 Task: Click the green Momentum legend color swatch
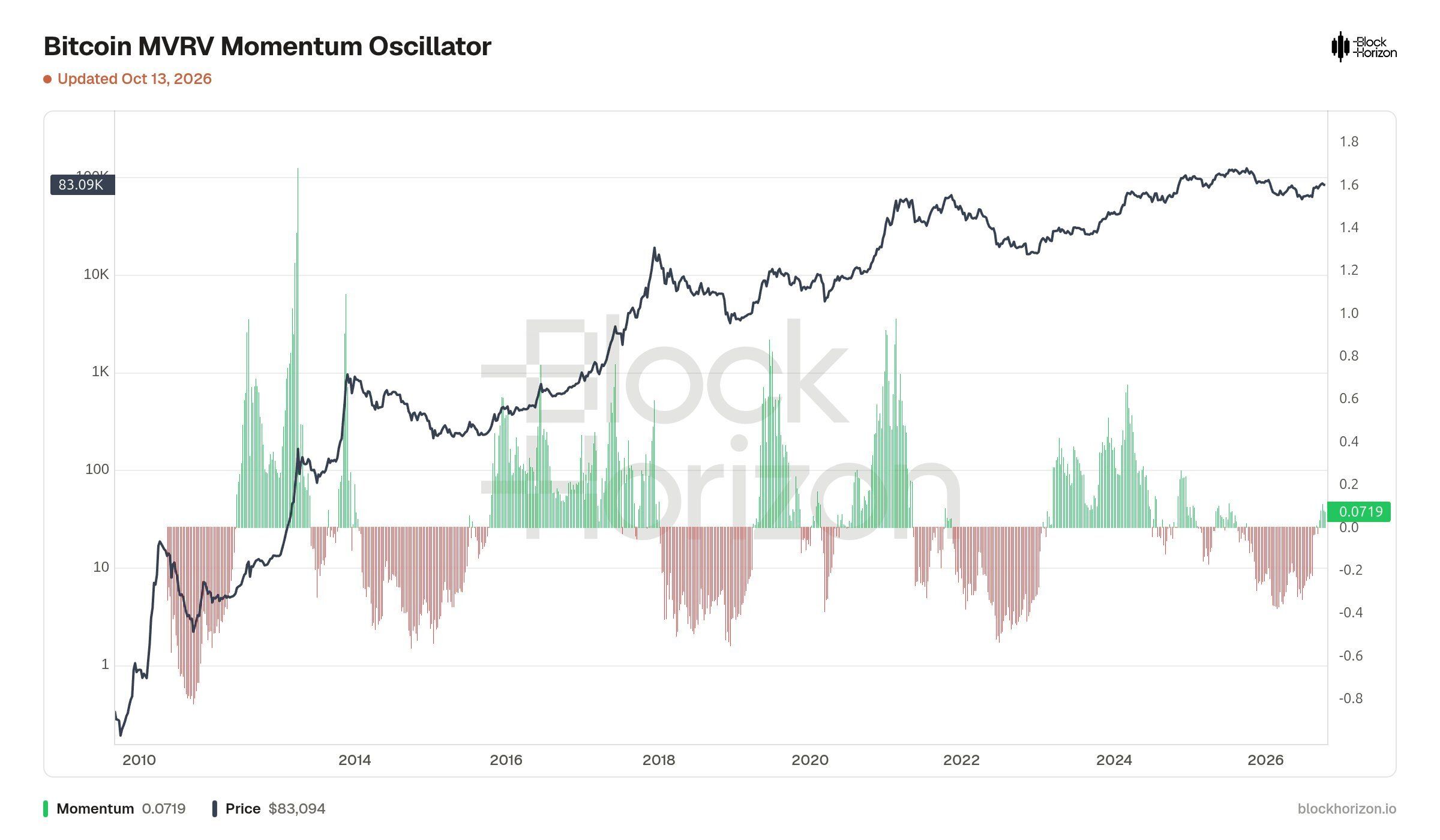click(x=46, y=809)
